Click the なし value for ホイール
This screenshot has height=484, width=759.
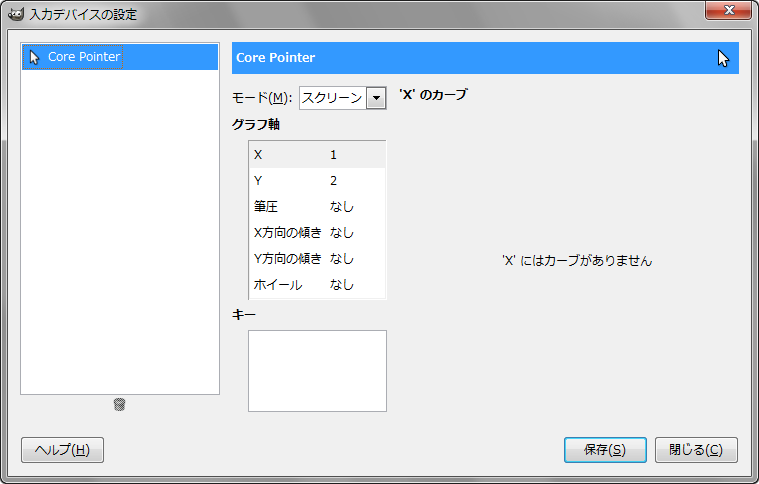[342, 285]
